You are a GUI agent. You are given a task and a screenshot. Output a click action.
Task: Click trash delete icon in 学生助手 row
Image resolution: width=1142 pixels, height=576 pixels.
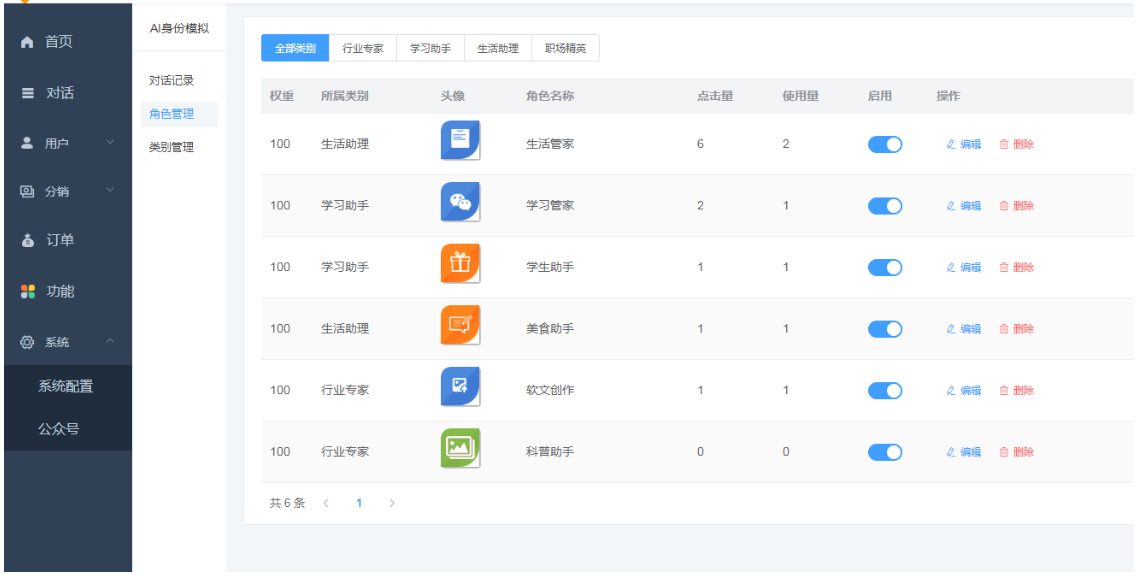1004,267
